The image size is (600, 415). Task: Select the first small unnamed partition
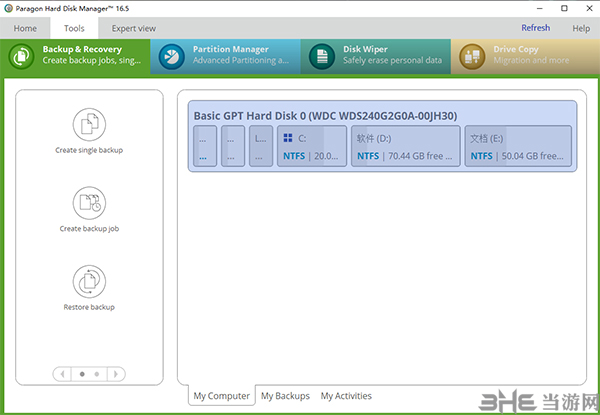coord(205,146)
